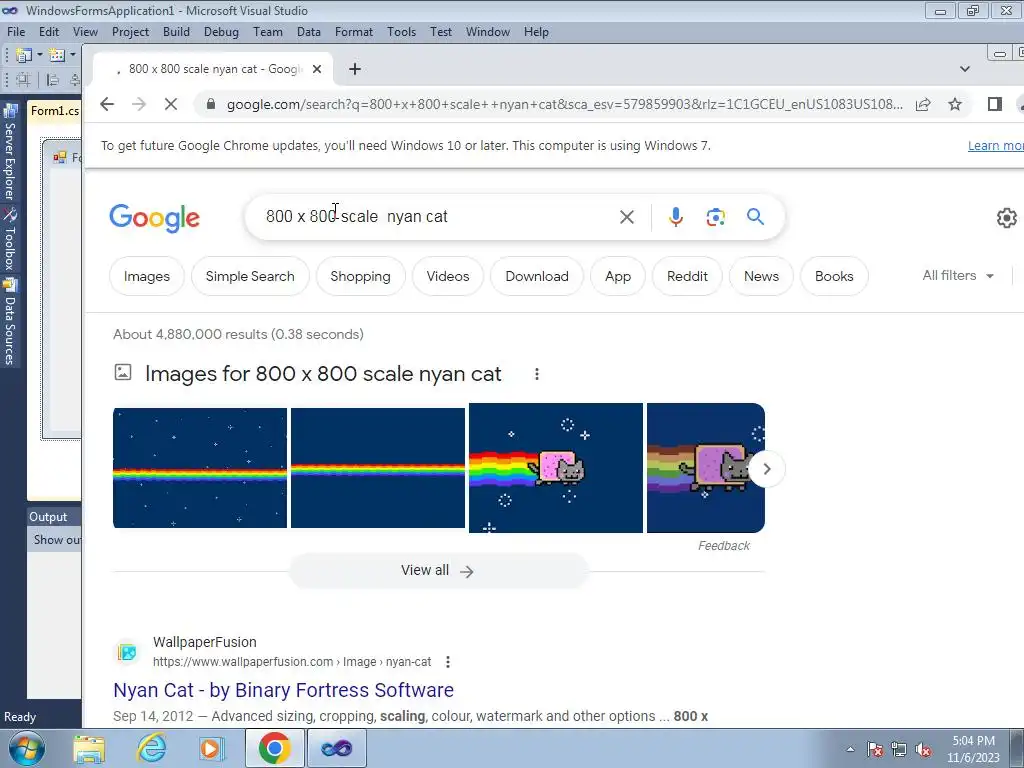This screenshot has height=768, width=1024.
Task: Open the plain rainbow trail thumbnail
Action: pyautogui.click(x=377, y=468)
